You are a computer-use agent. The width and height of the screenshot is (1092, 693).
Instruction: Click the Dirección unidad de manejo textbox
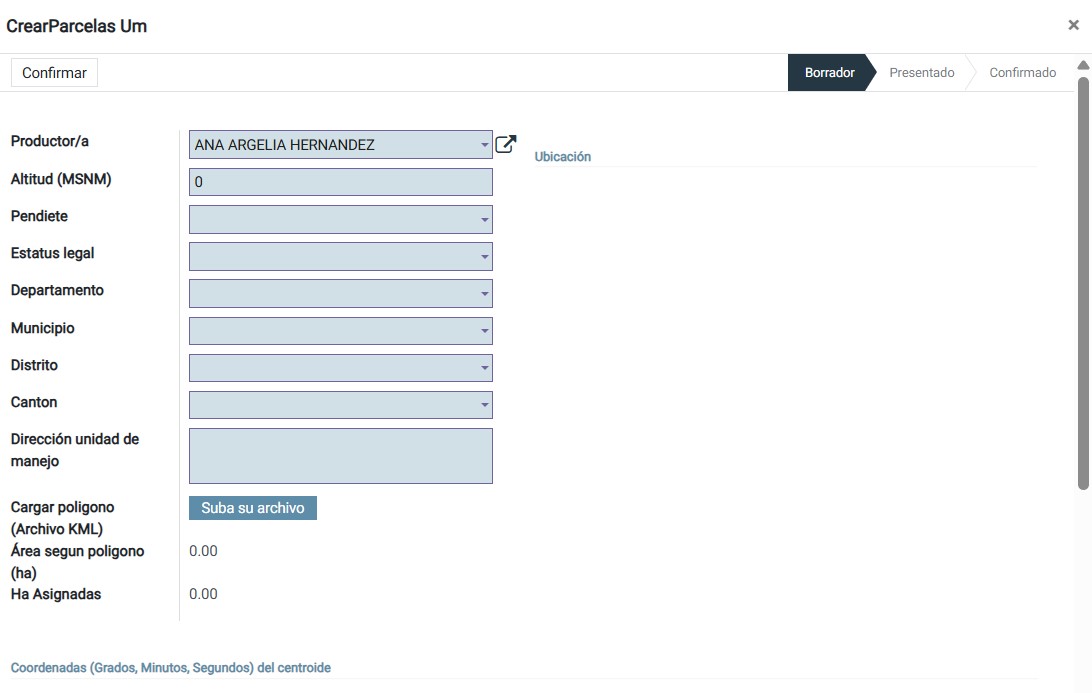pos(341,456)
